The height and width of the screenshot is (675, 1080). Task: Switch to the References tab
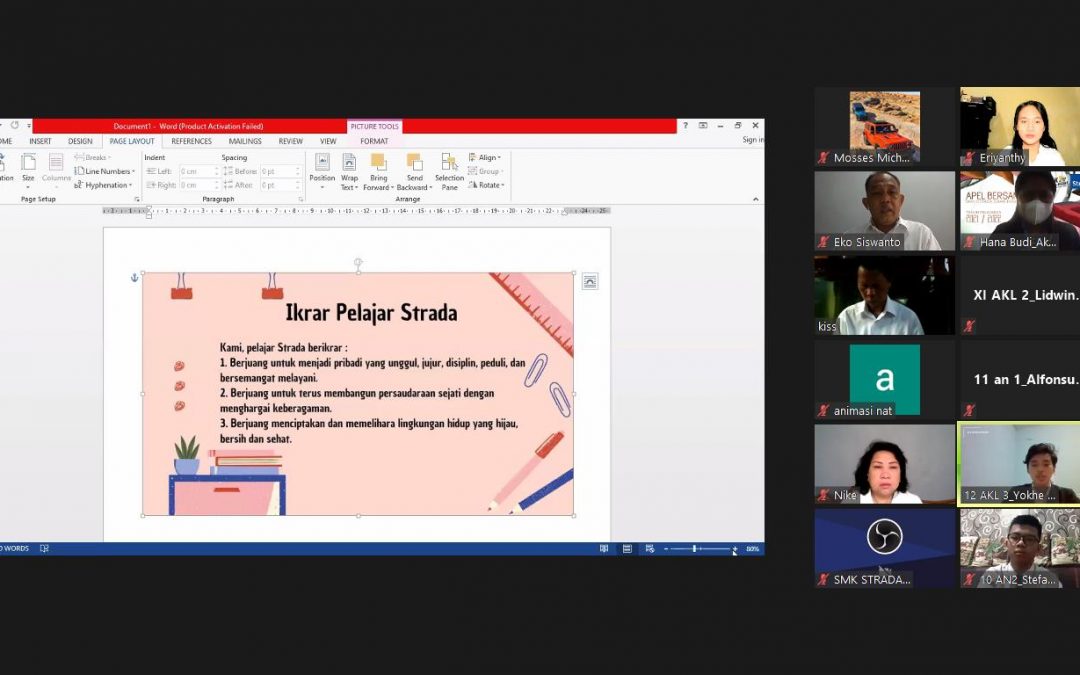(x=191, y=141)
